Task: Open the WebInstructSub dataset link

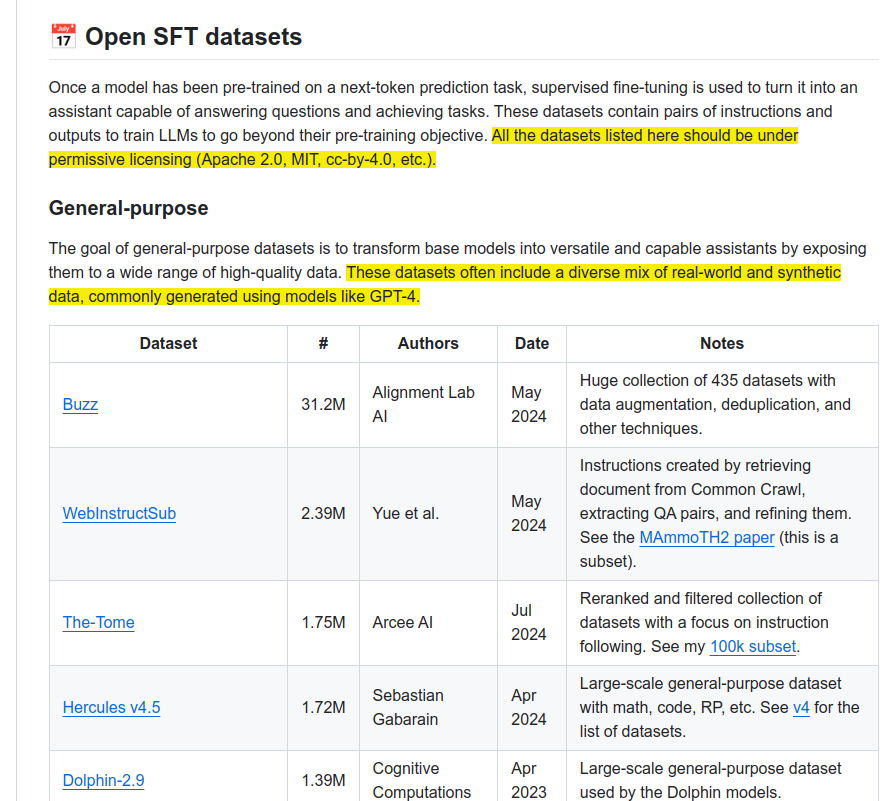Action: (119, 513)
